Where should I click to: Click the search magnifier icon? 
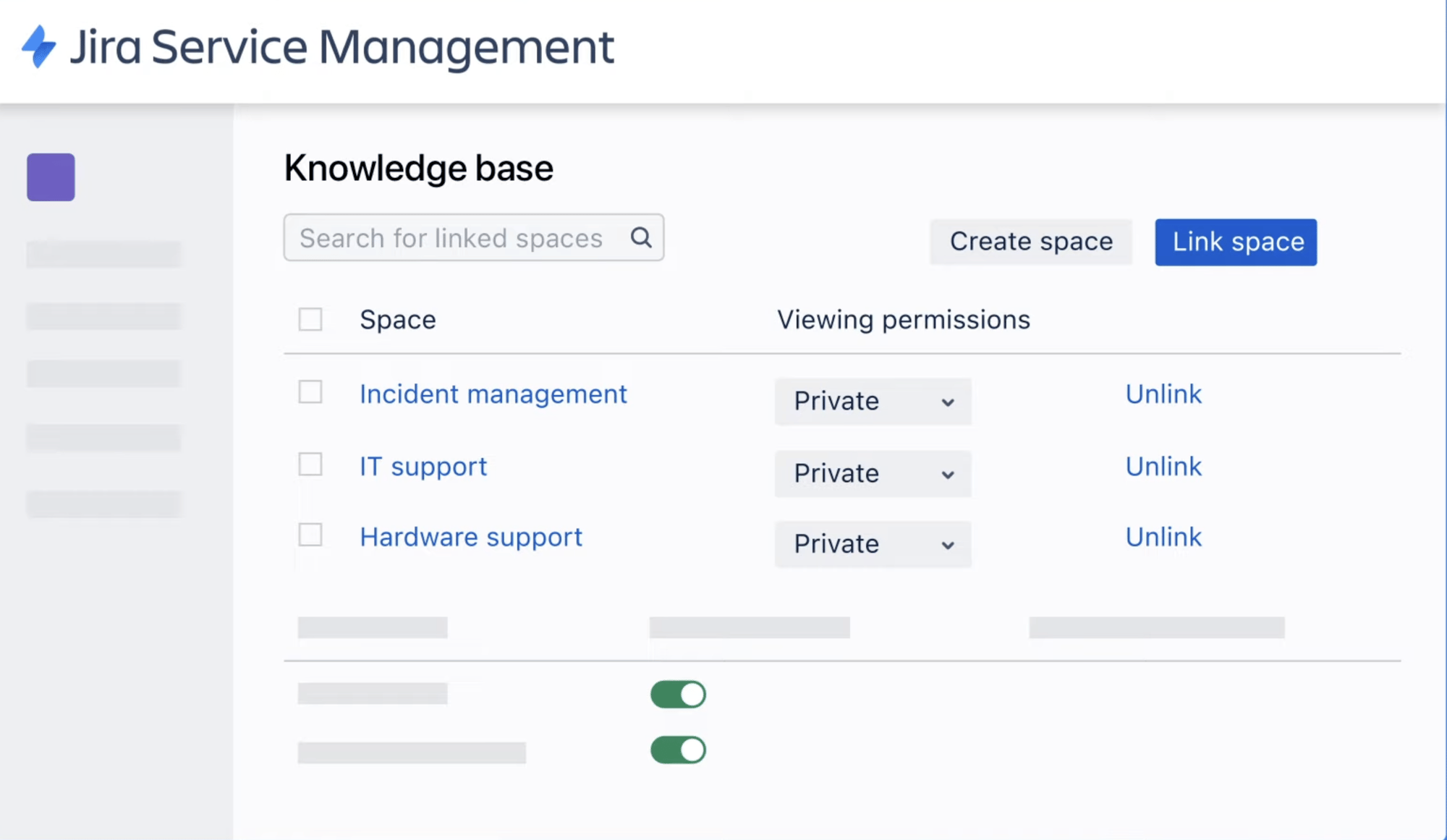(x=641, y=237)
